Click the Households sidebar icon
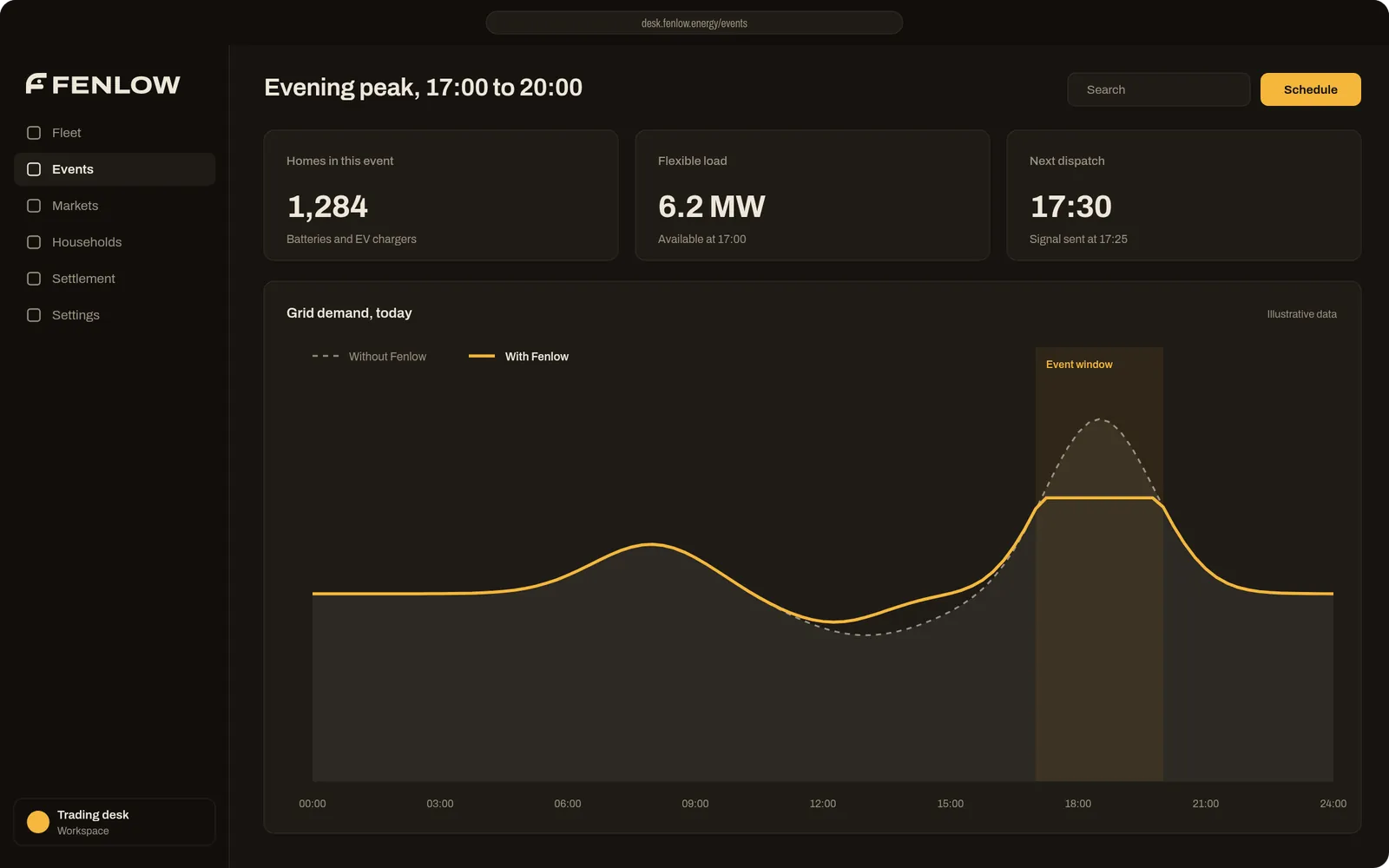Viewport: 1389px width, 868px height. point(34,242)
